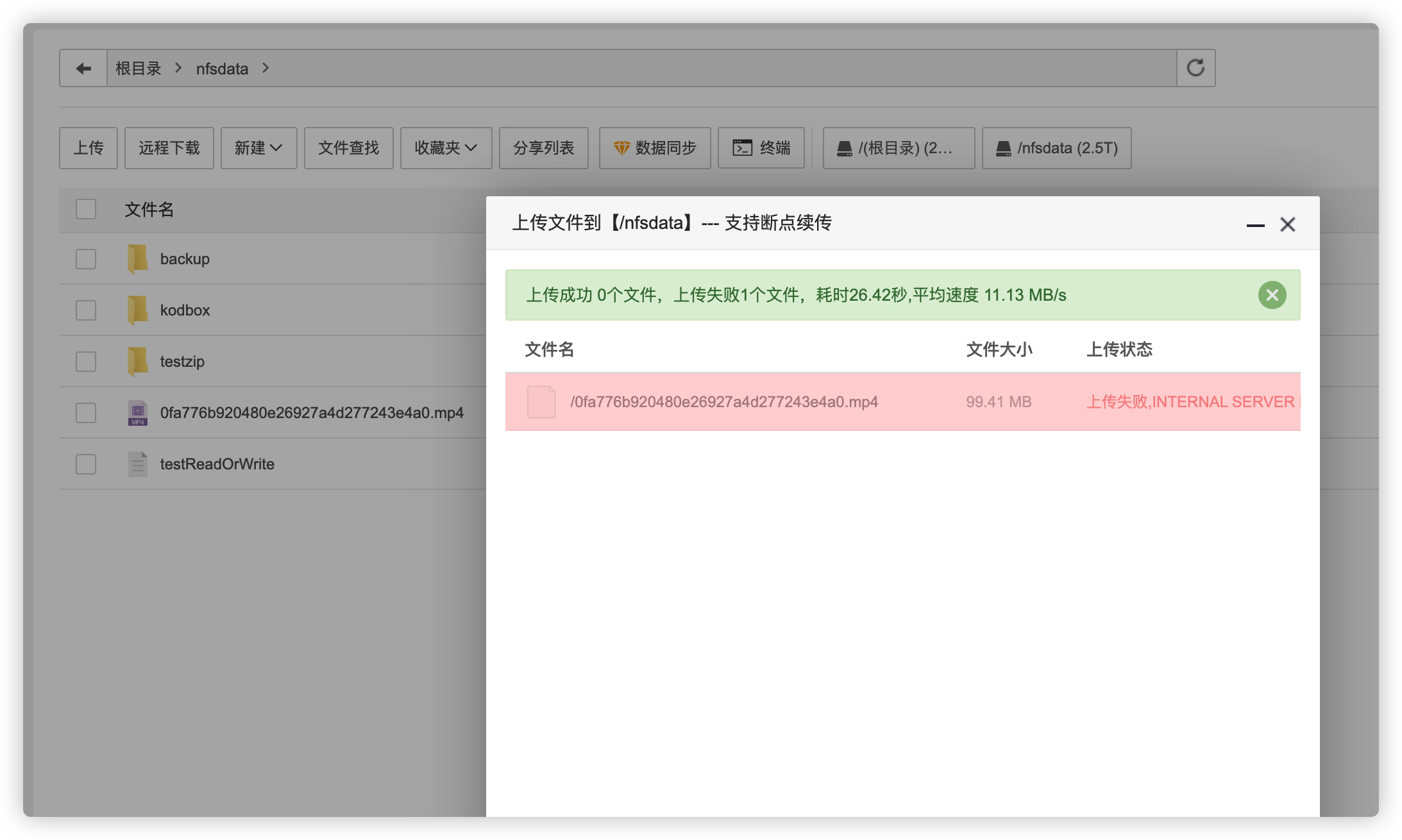Select the testReadOrWrite file name
The image size is (1402, 840).
(x=217, y=464)
